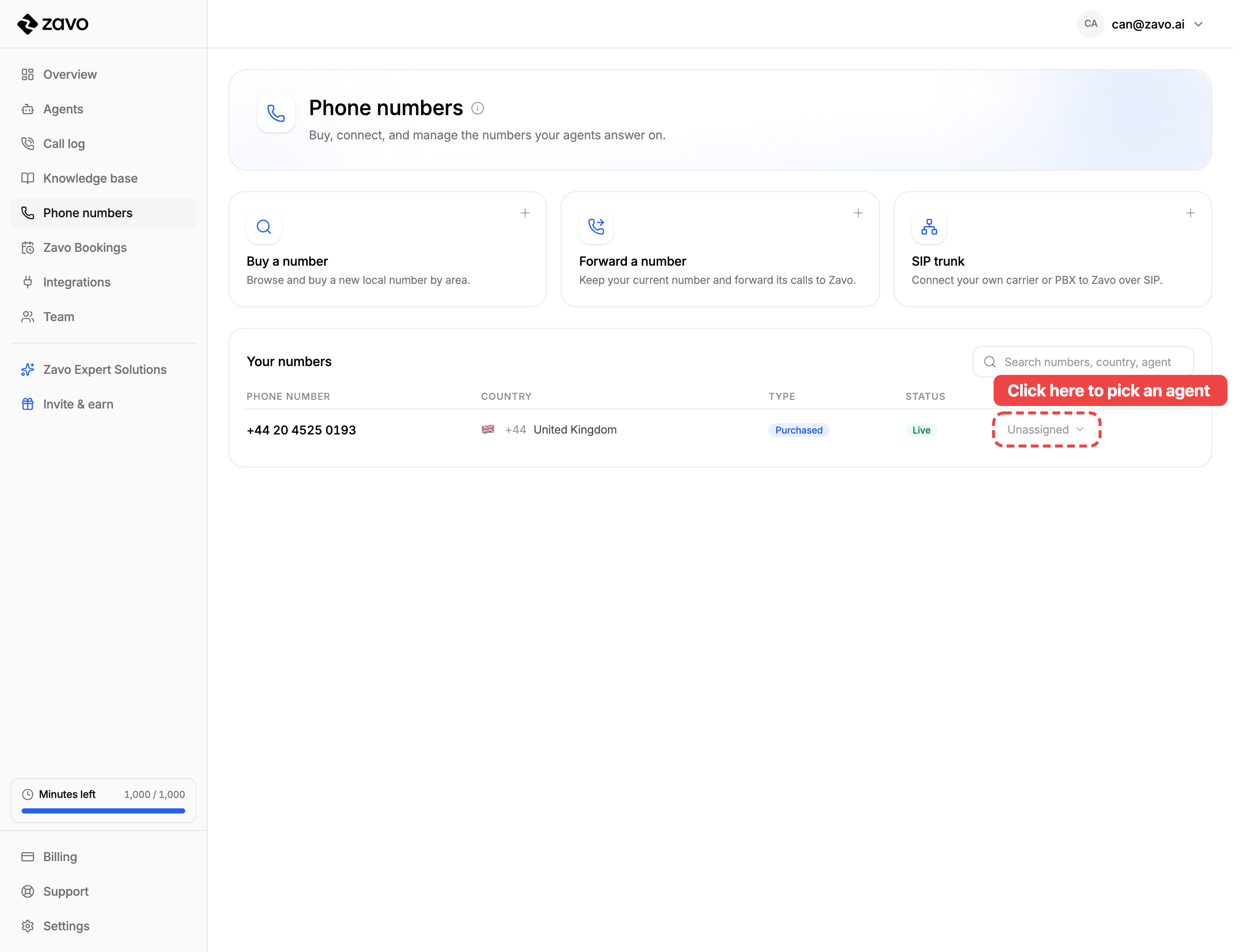The width and height of the screenshot is (1246, 952).
Task: Click the Live status badge
Action: (x=922, y=430)
